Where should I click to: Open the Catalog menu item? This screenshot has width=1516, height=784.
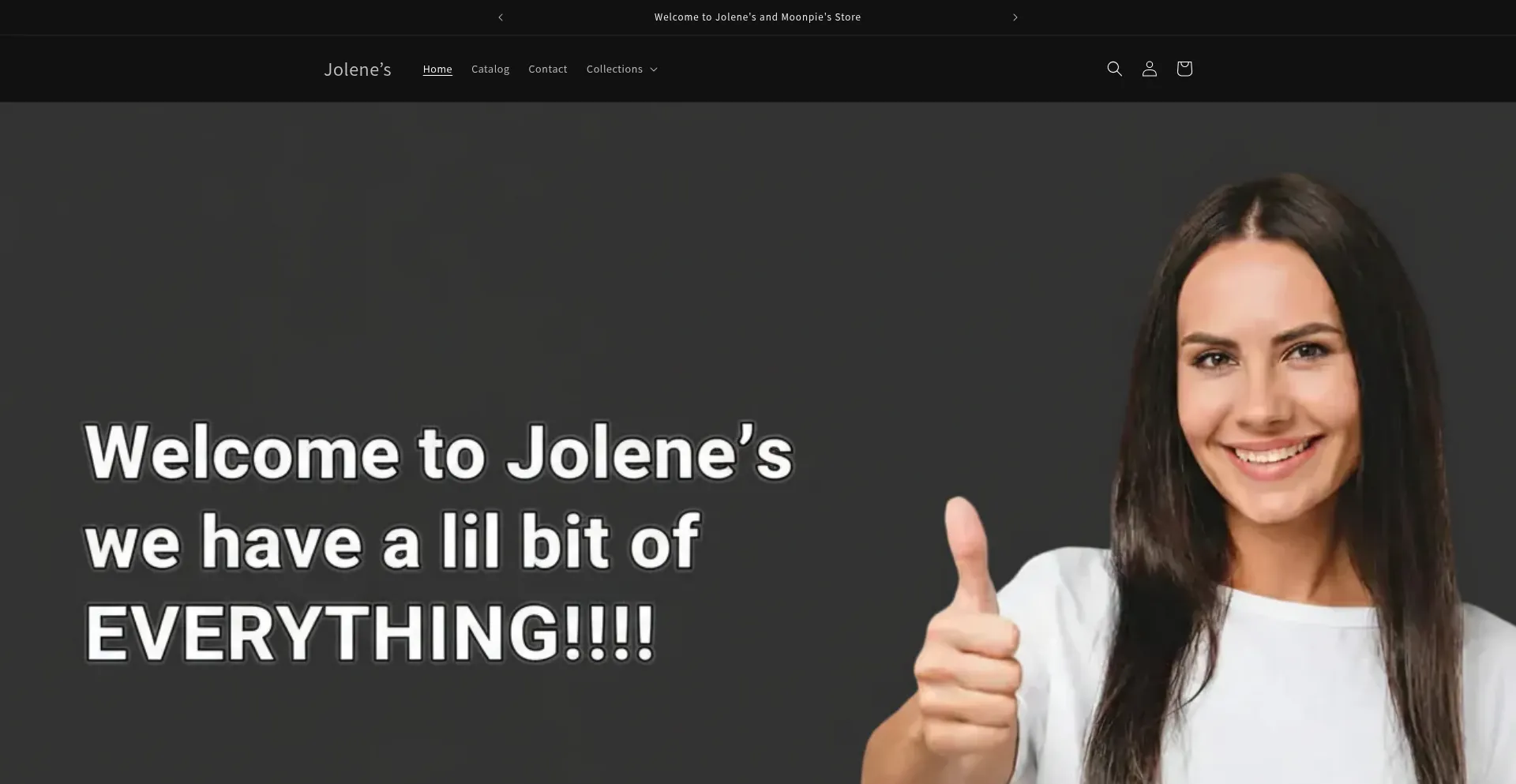[x=490, y=69]
